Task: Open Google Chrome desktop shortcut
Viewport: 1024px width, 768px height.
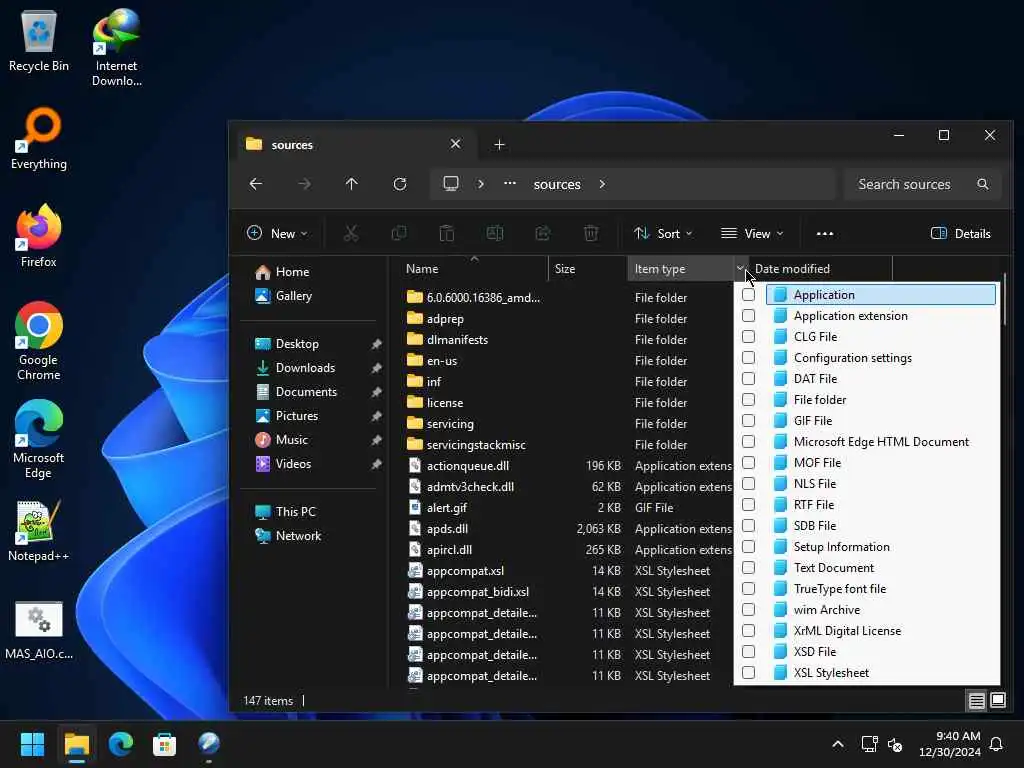Action: tap(39, 341)
